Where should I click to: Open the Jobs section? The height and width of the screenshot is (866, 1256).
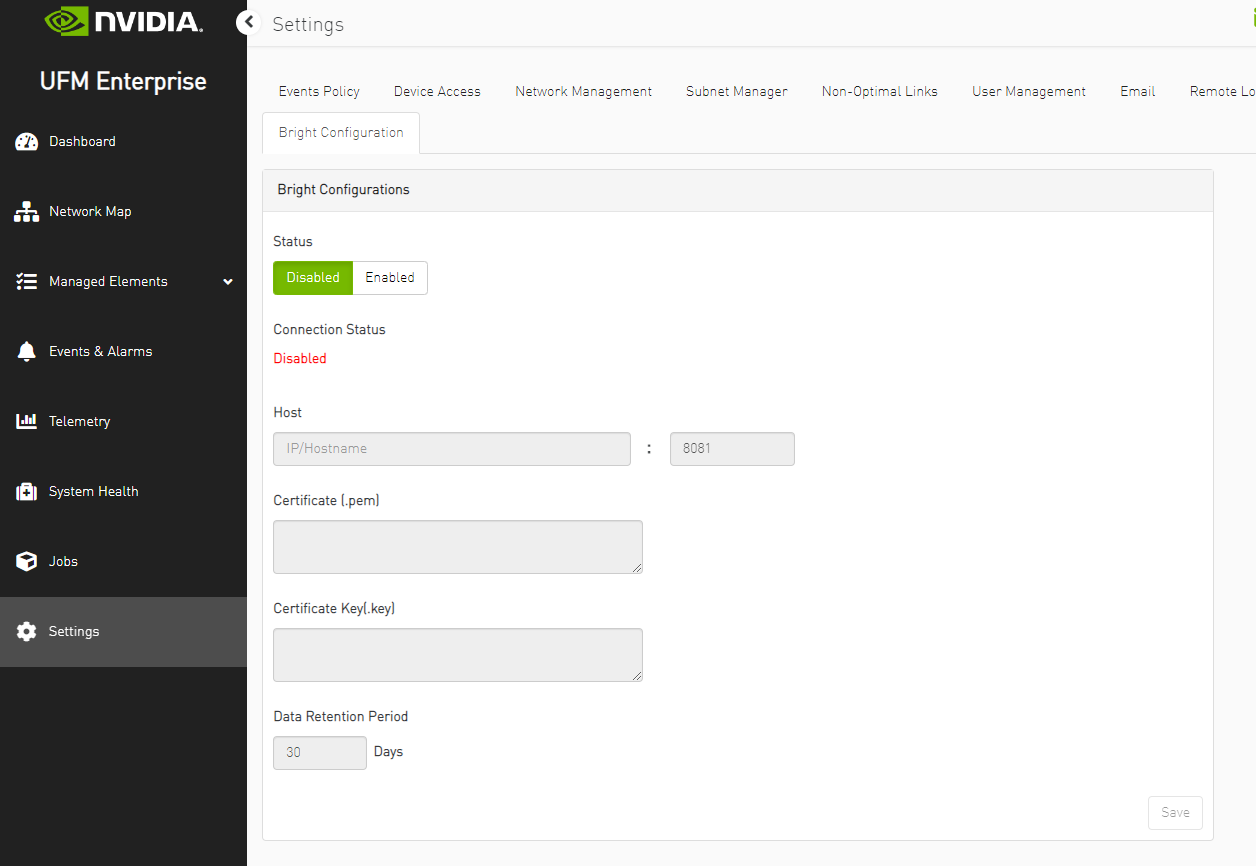63,561
